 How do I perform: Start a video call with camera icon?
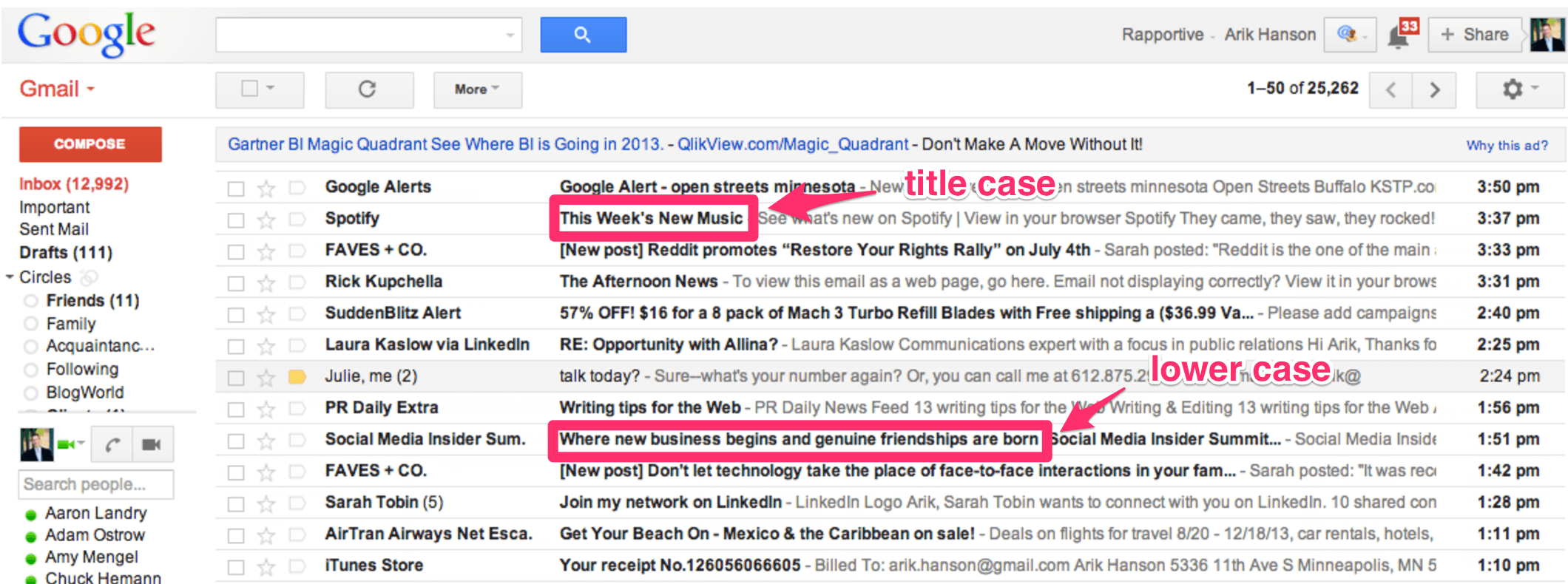pos(152,444)
